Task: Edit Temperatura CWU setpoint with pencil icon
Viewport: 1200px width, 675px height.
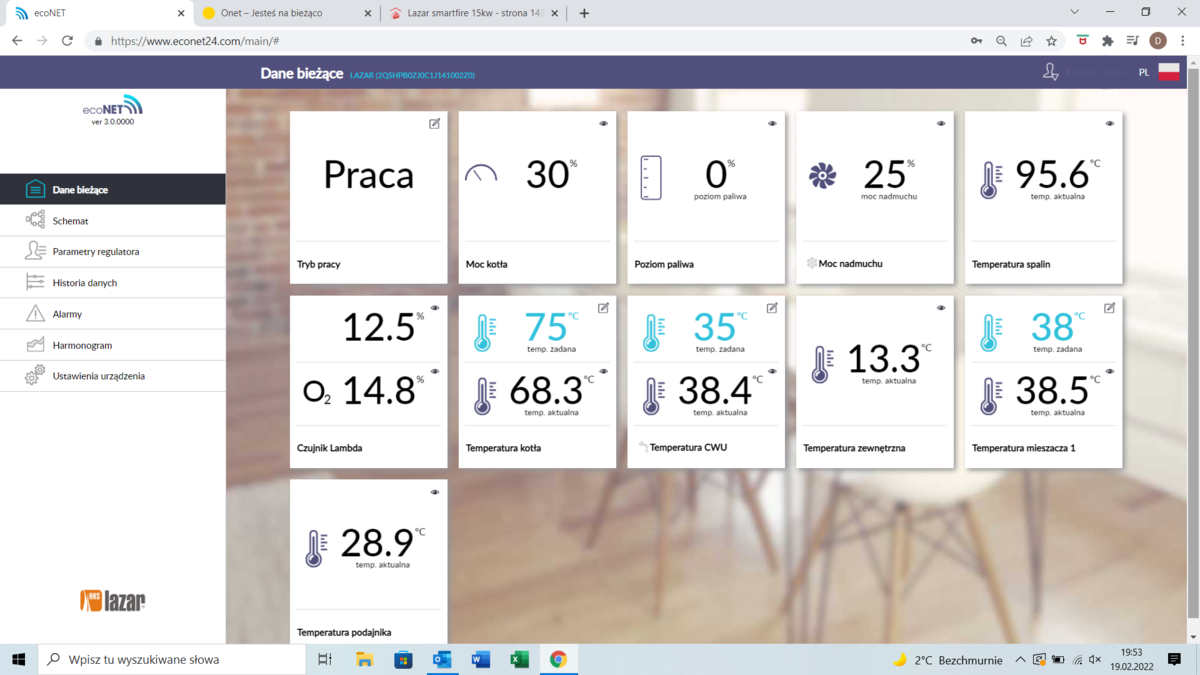Action: coord(771,309)
